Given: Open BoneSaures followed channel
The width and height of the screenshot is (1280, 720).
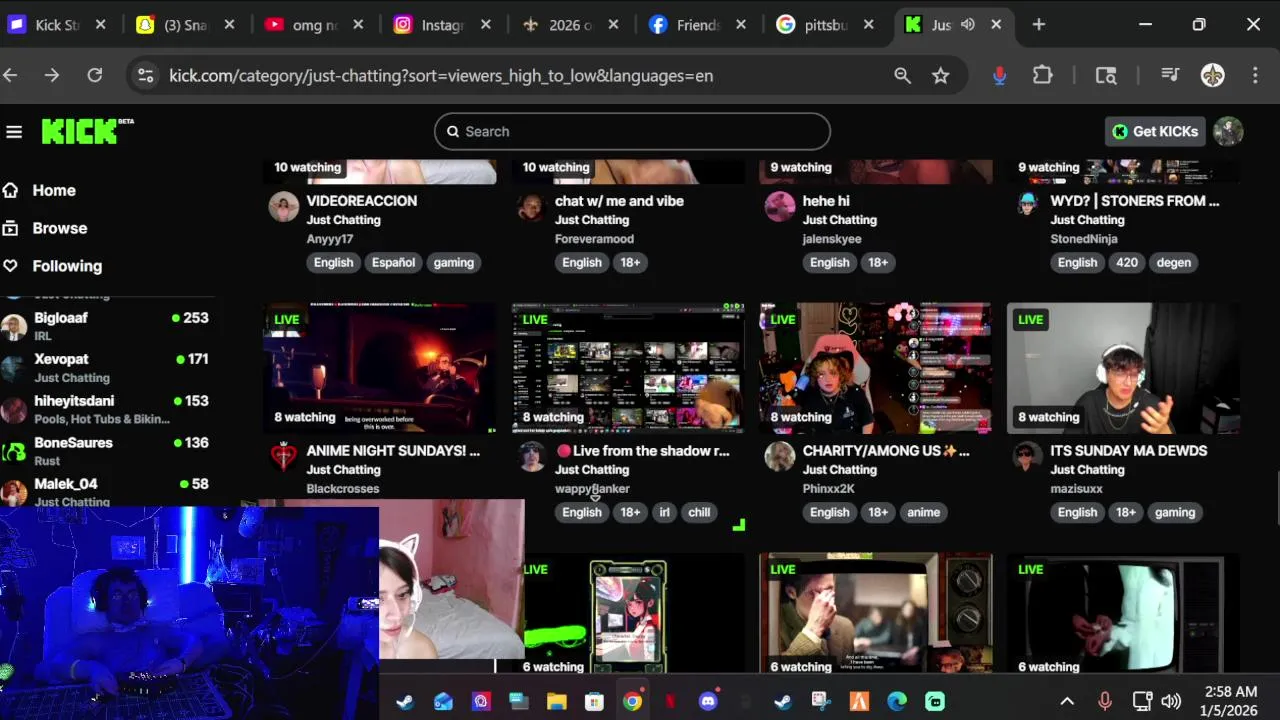Looking at the screenshot, I should coord(106,450).
